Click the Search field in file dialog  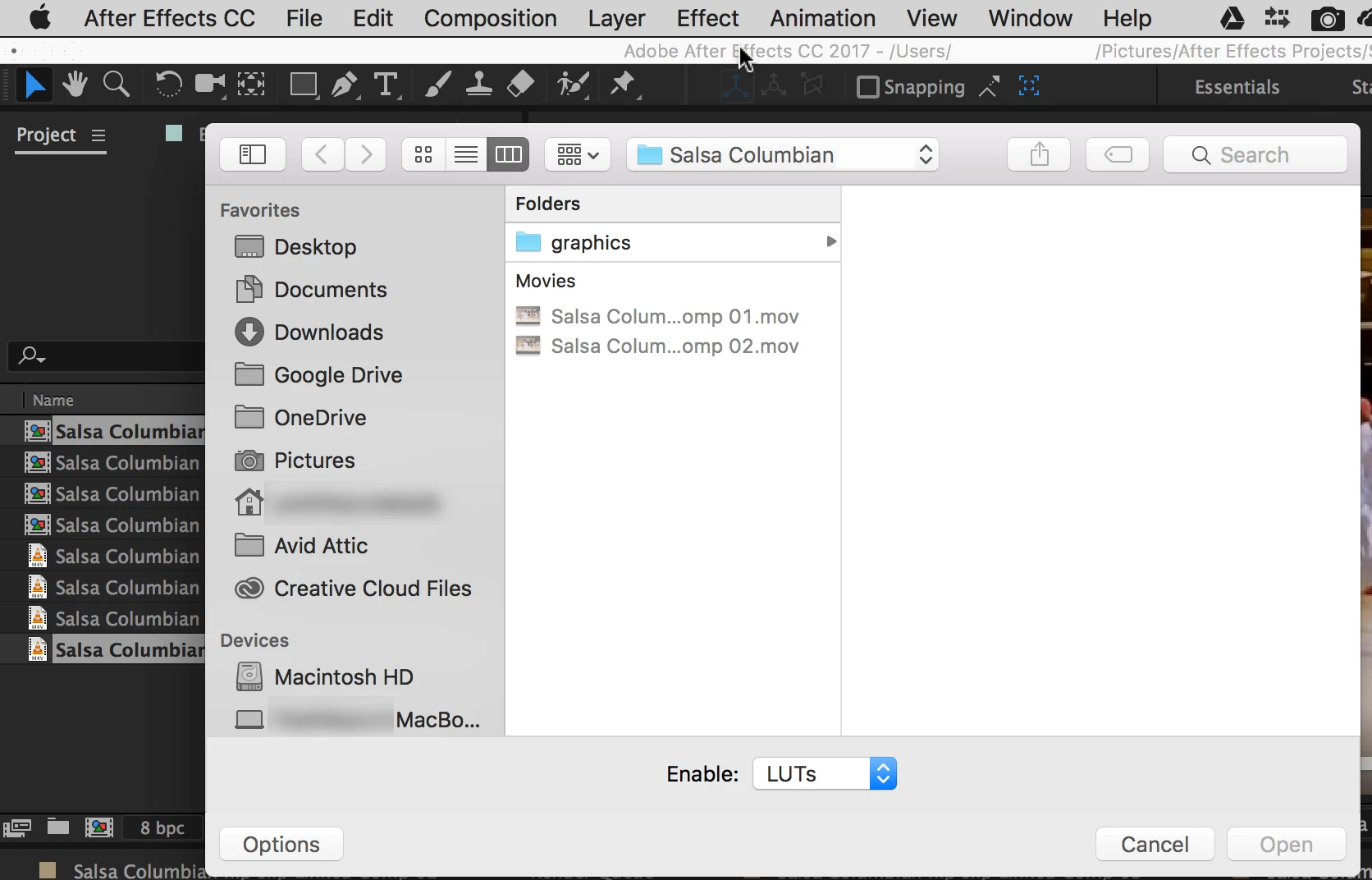coord(1255,154)
